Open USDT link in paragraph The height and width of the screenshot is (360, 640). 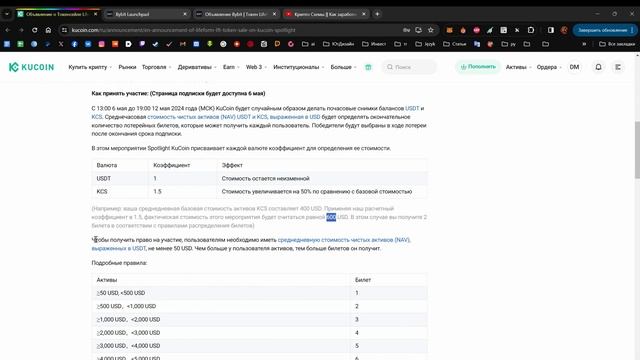412,108
